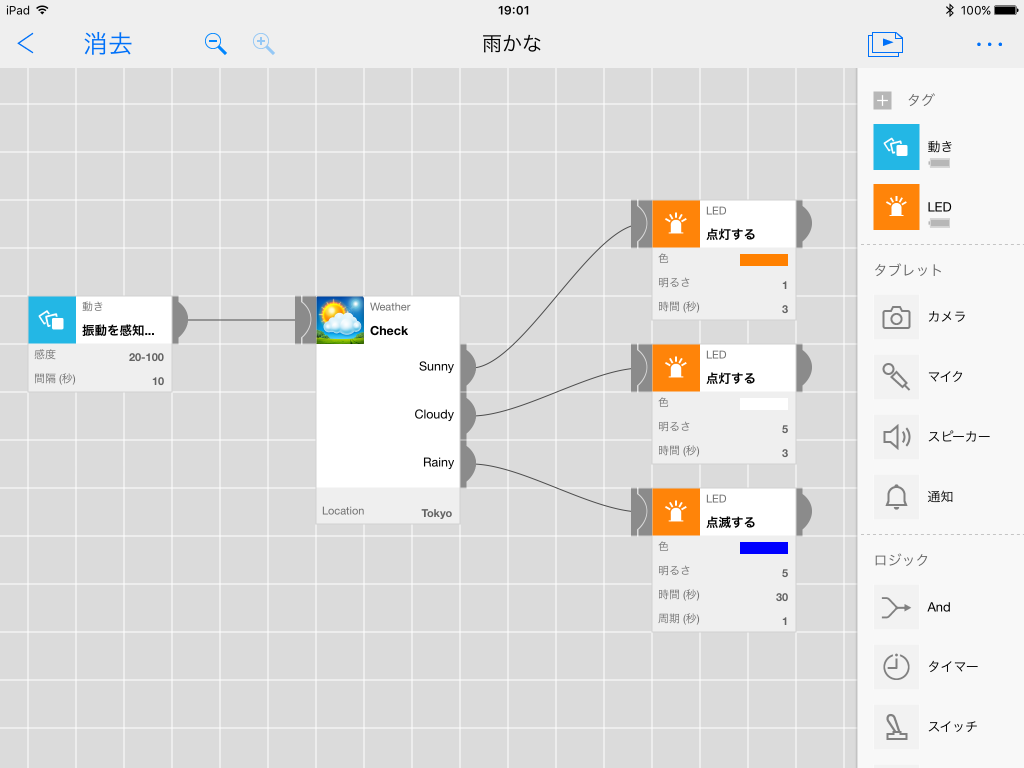The image size is (1024, 768).
Task: Edit 周期 period value on blinking LED
Action: coord(784,621)
